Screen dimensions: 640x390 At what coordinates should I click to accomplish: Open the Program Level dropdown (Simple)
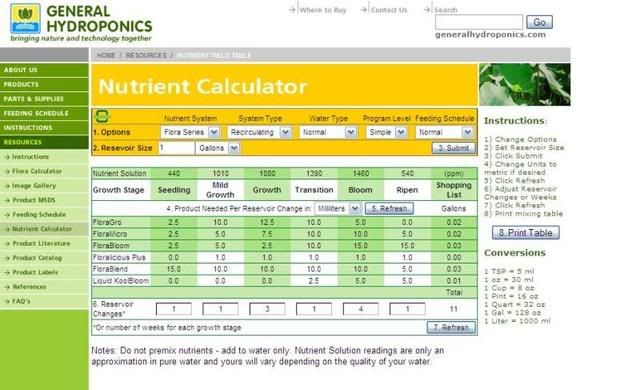[386, 132]
